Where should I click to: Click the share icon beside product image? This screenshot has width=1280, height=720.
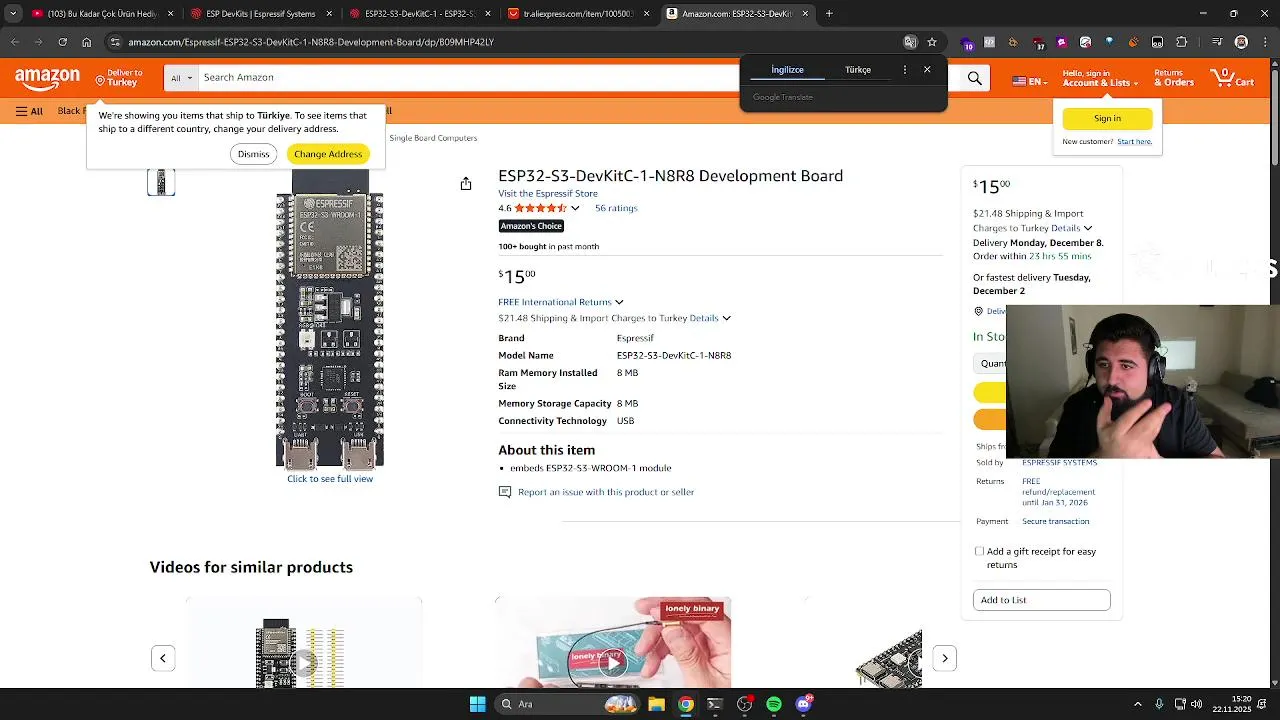466,184
